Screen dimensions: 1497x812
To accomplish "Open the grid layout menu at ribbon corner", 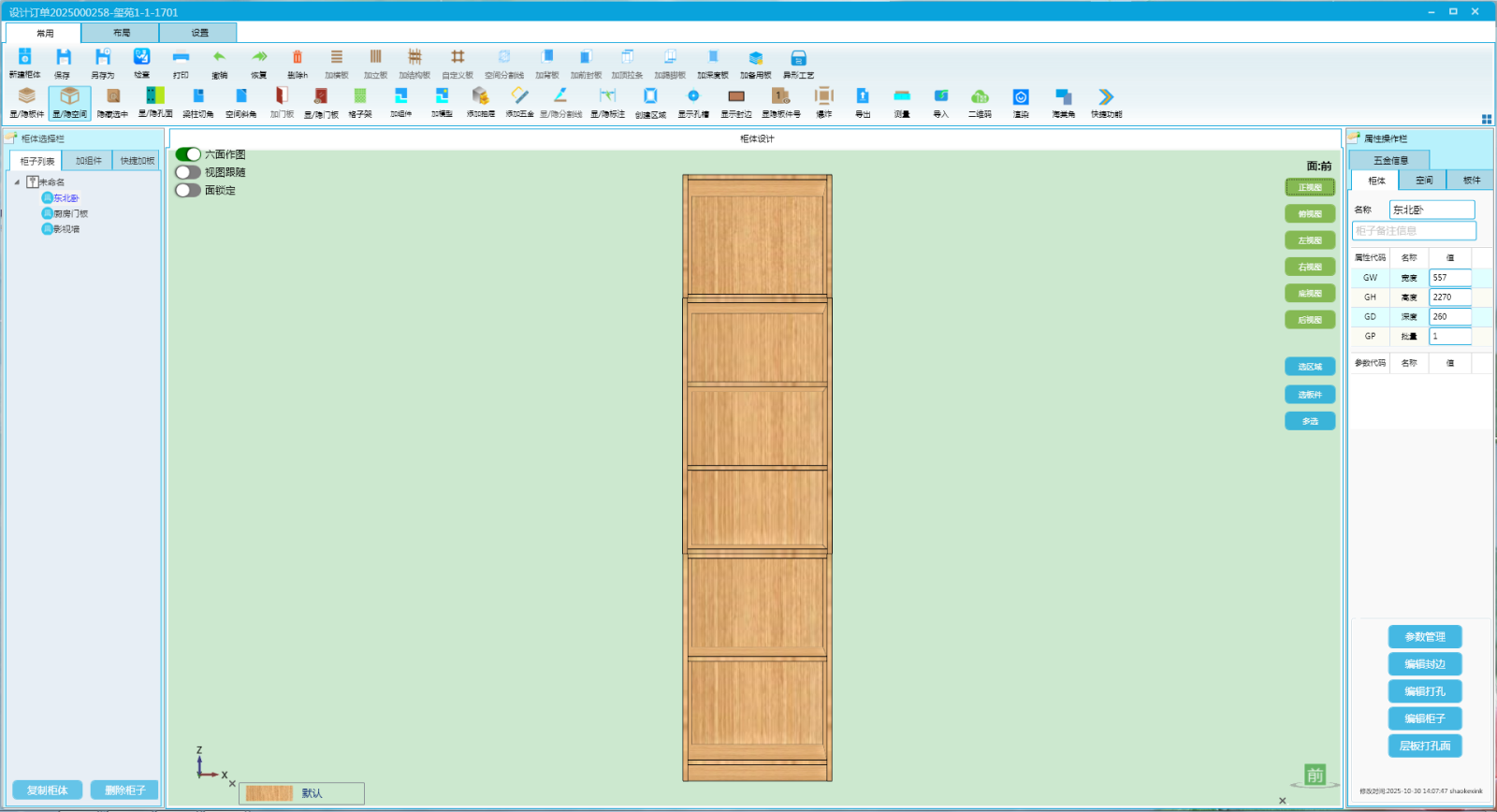I will point(1486,119).
